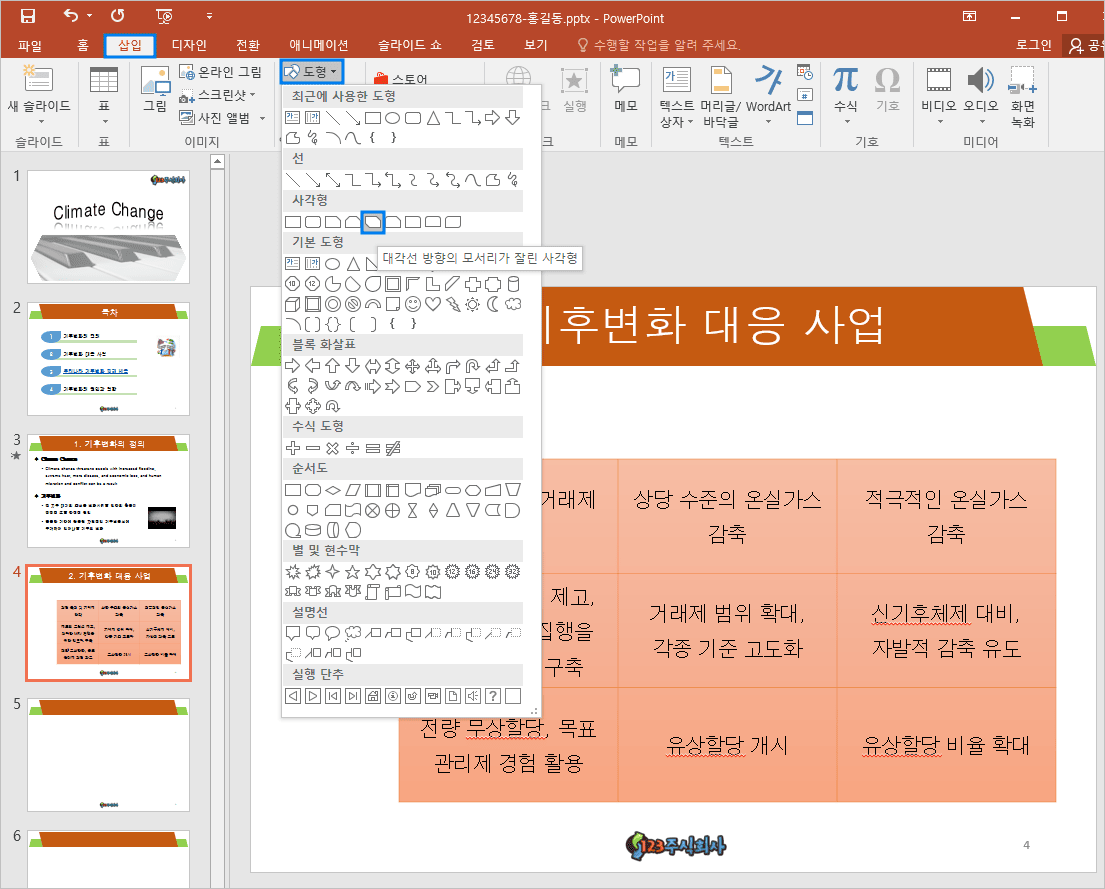Insert a 텍스트 상자 text box

click(677, 97)
